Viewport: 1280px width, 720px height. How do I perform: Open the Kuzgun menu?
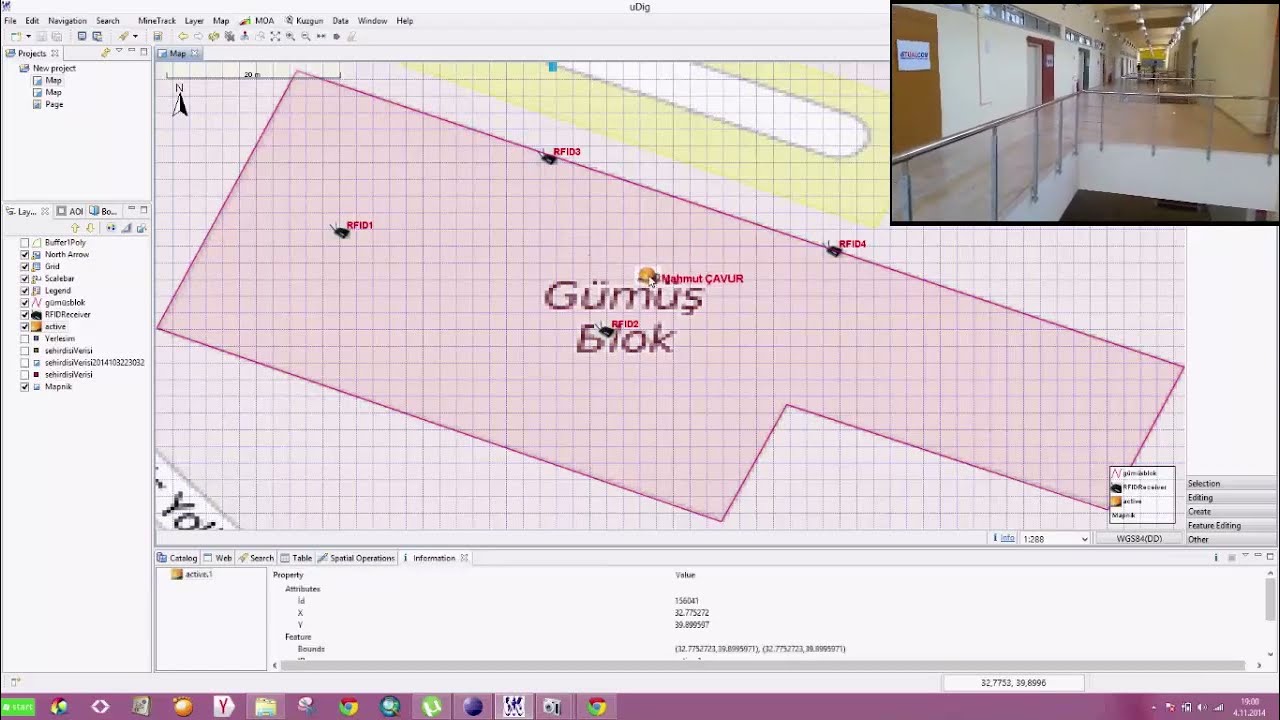pyautogui.click(x=304, y=20)
